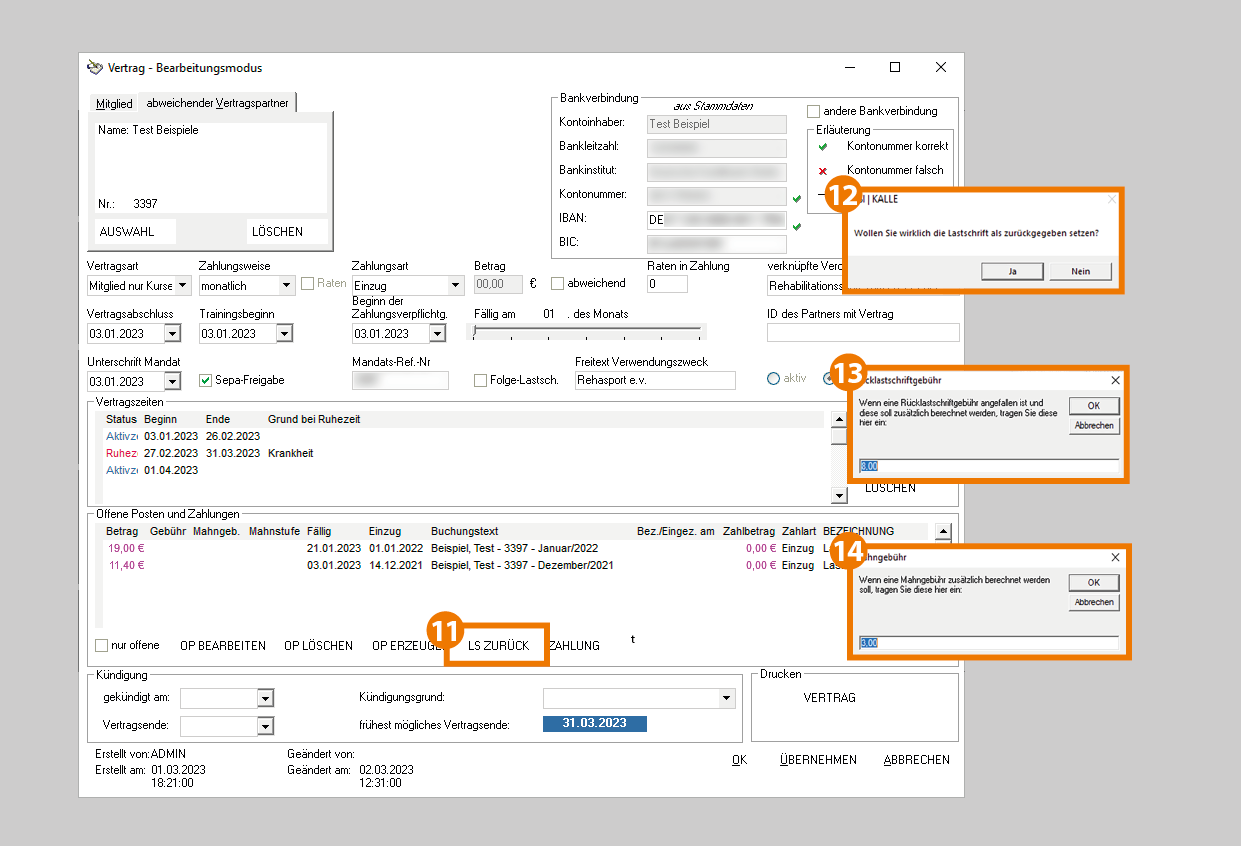Toggle the 'nur offene' checkbox
The height and width of the screenshot is (846, 1241).
point(102,645)
